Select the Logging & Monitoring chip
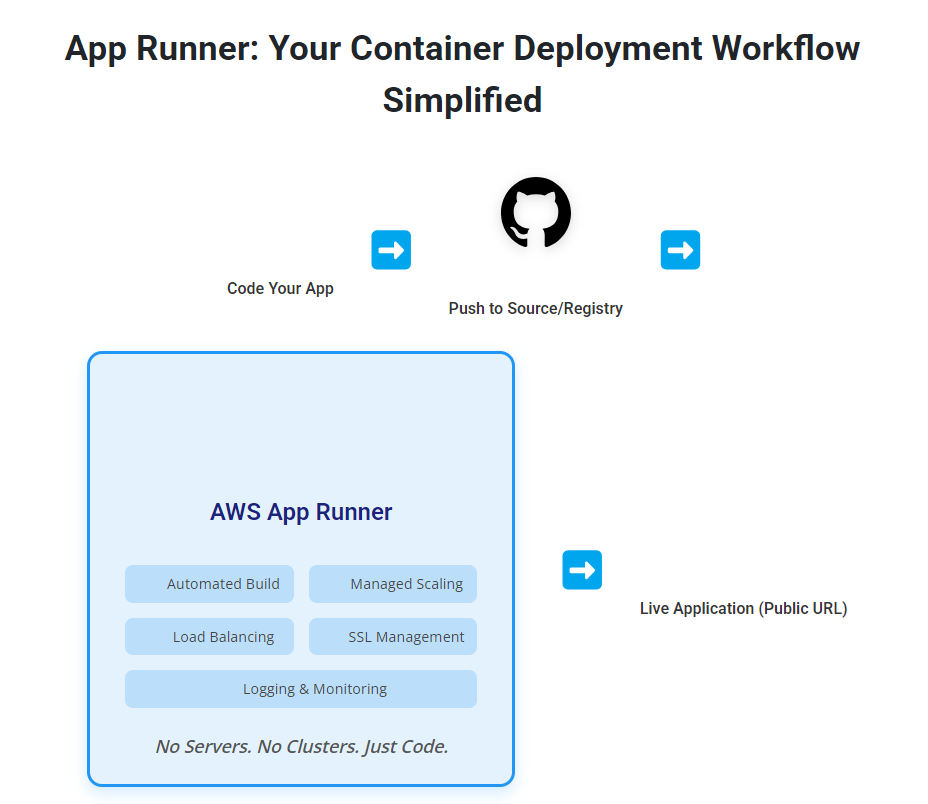 (x=301, y=689)
